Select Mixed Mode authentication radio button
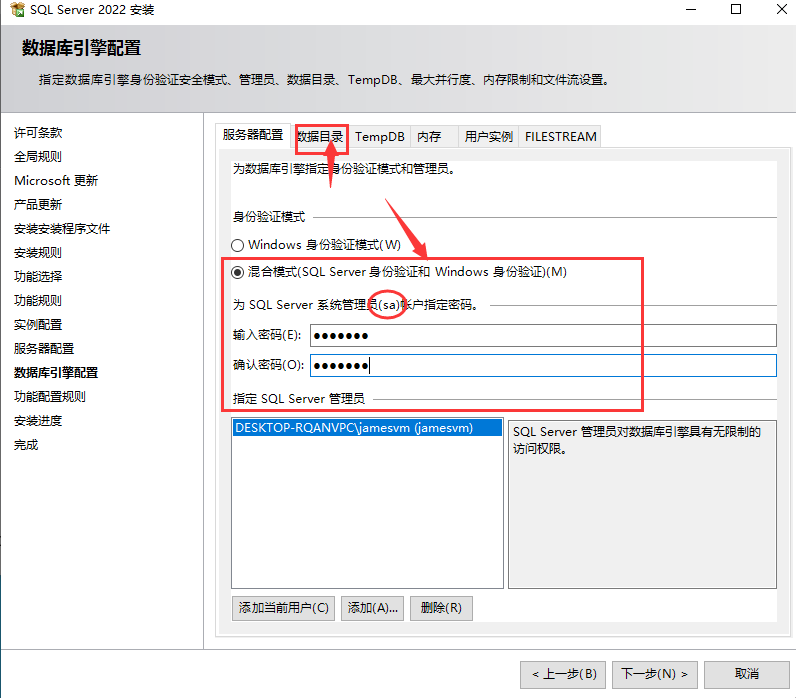This screenshot has height=698, width=796. click(x=237, y=273)
